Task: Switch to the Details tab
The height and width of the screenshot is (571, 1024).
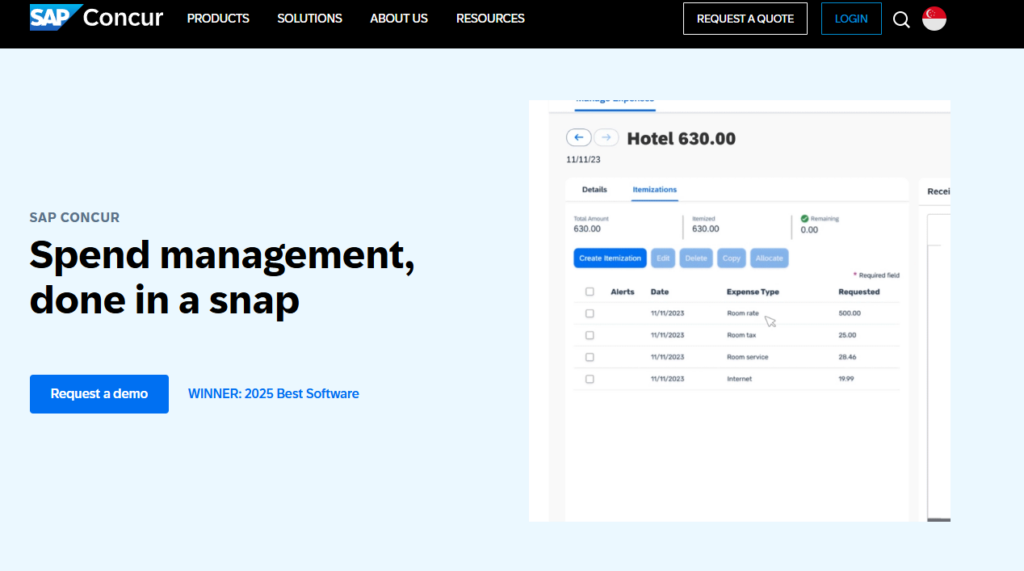Action: pos(594,189)
